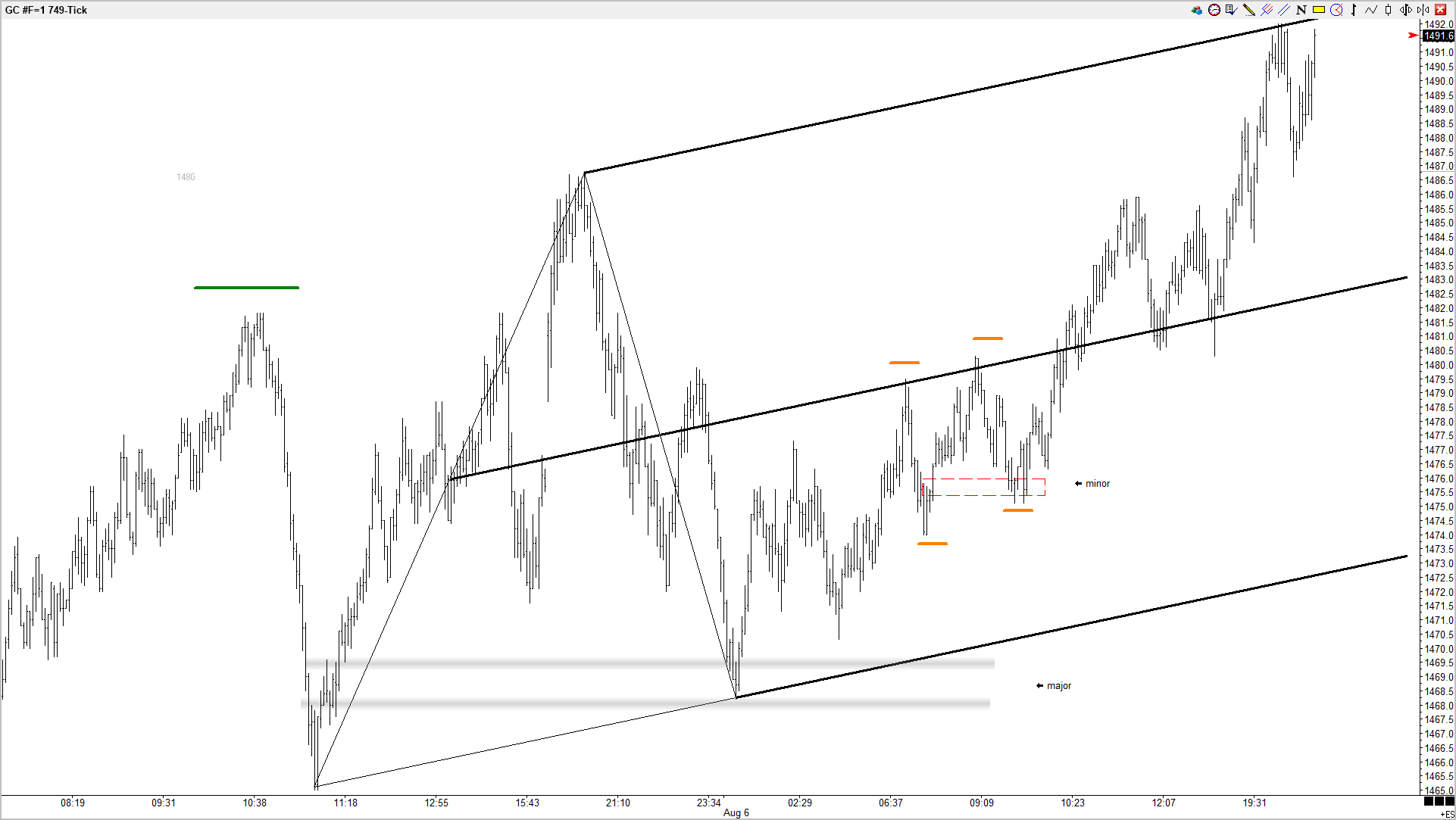Click the +ES symbol link at bottom
Image resolution: width=1456 pixels, height=820 pixels.
pyautogui.click(x=1446, y=814)
